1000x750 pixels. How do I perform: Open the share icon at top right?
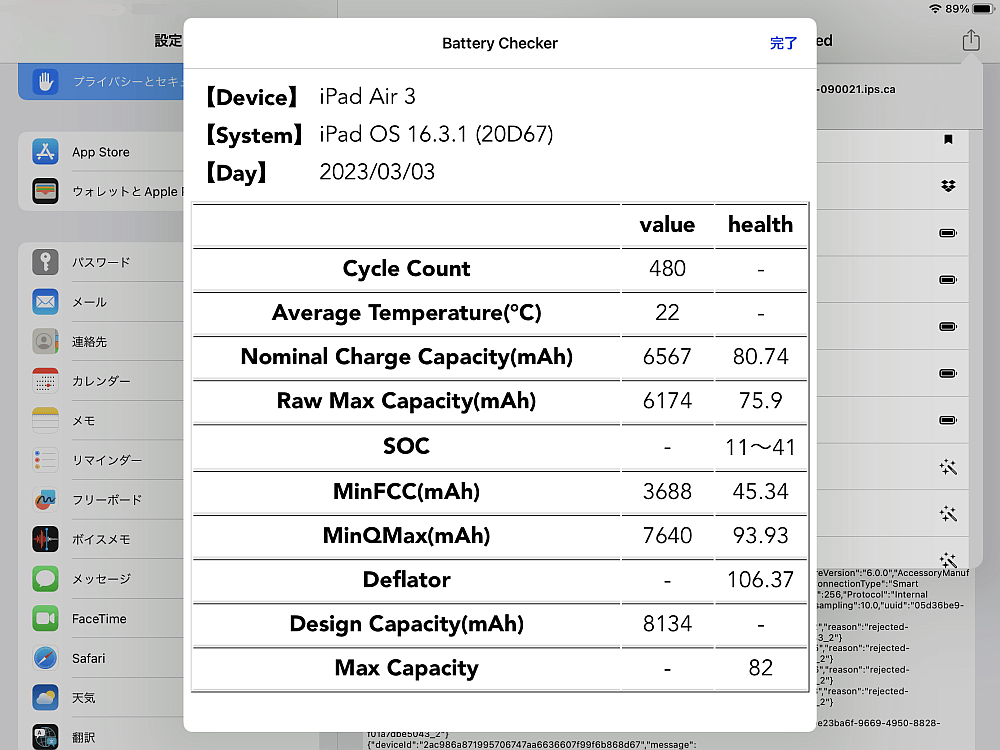click(971, 40)
